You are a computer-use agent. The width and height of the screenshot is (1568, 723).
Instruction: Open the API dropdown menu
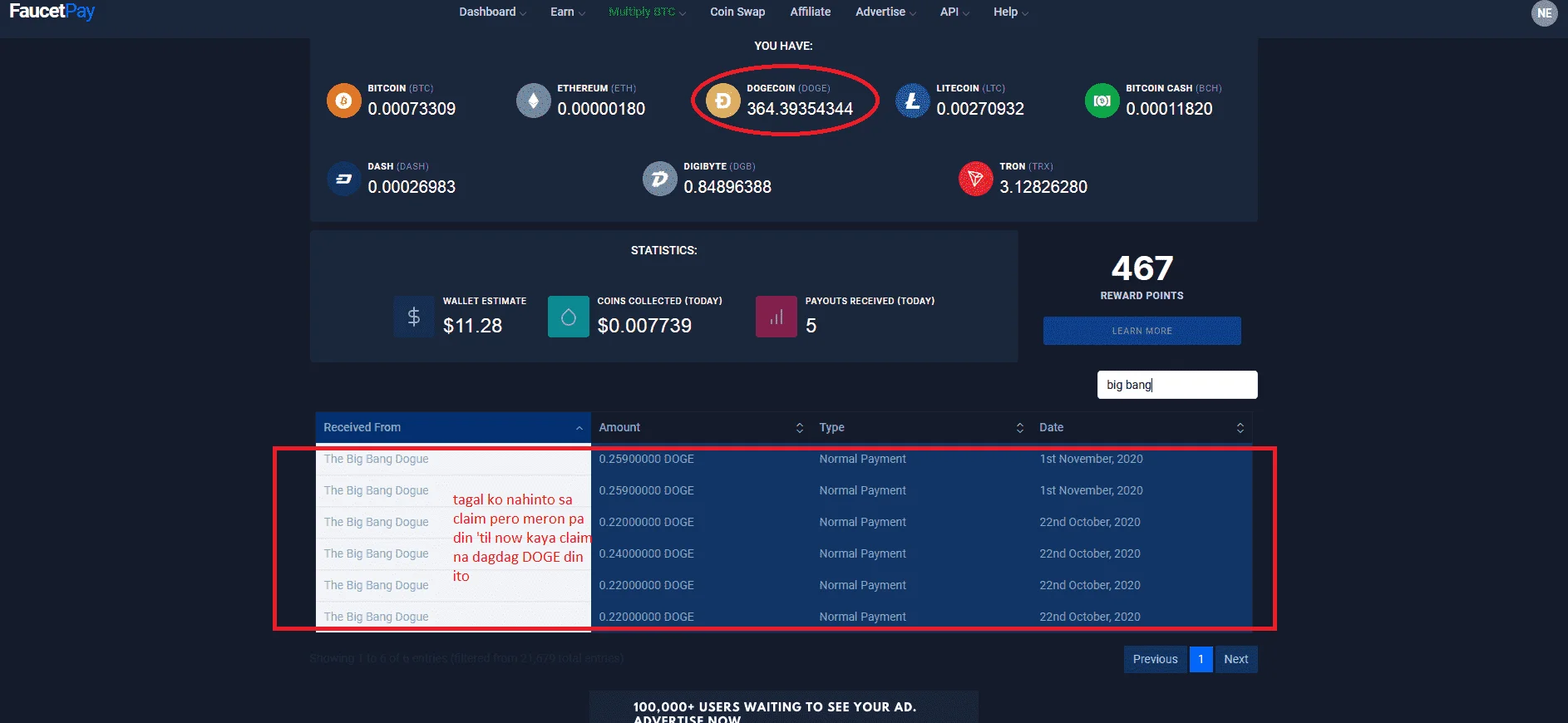tap(954, 12)
